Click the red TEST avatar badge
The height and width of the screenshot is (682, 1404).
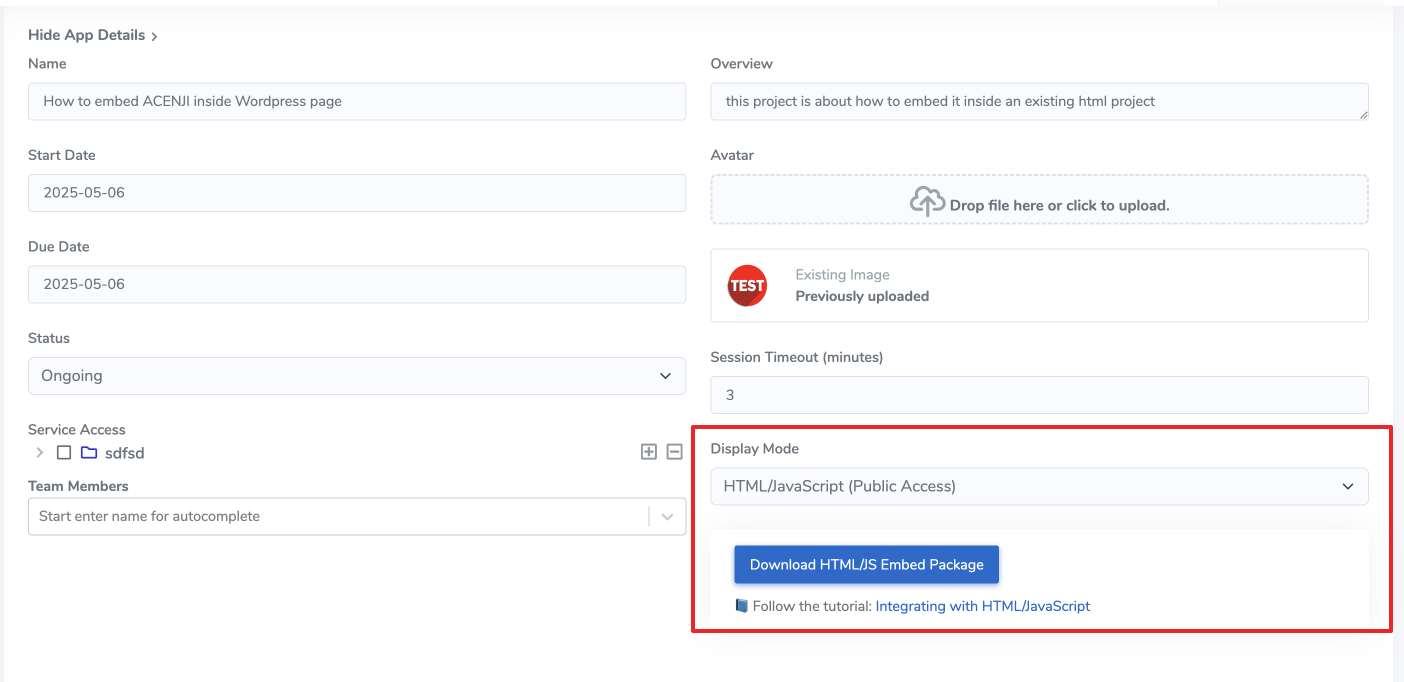pos(747,285)
